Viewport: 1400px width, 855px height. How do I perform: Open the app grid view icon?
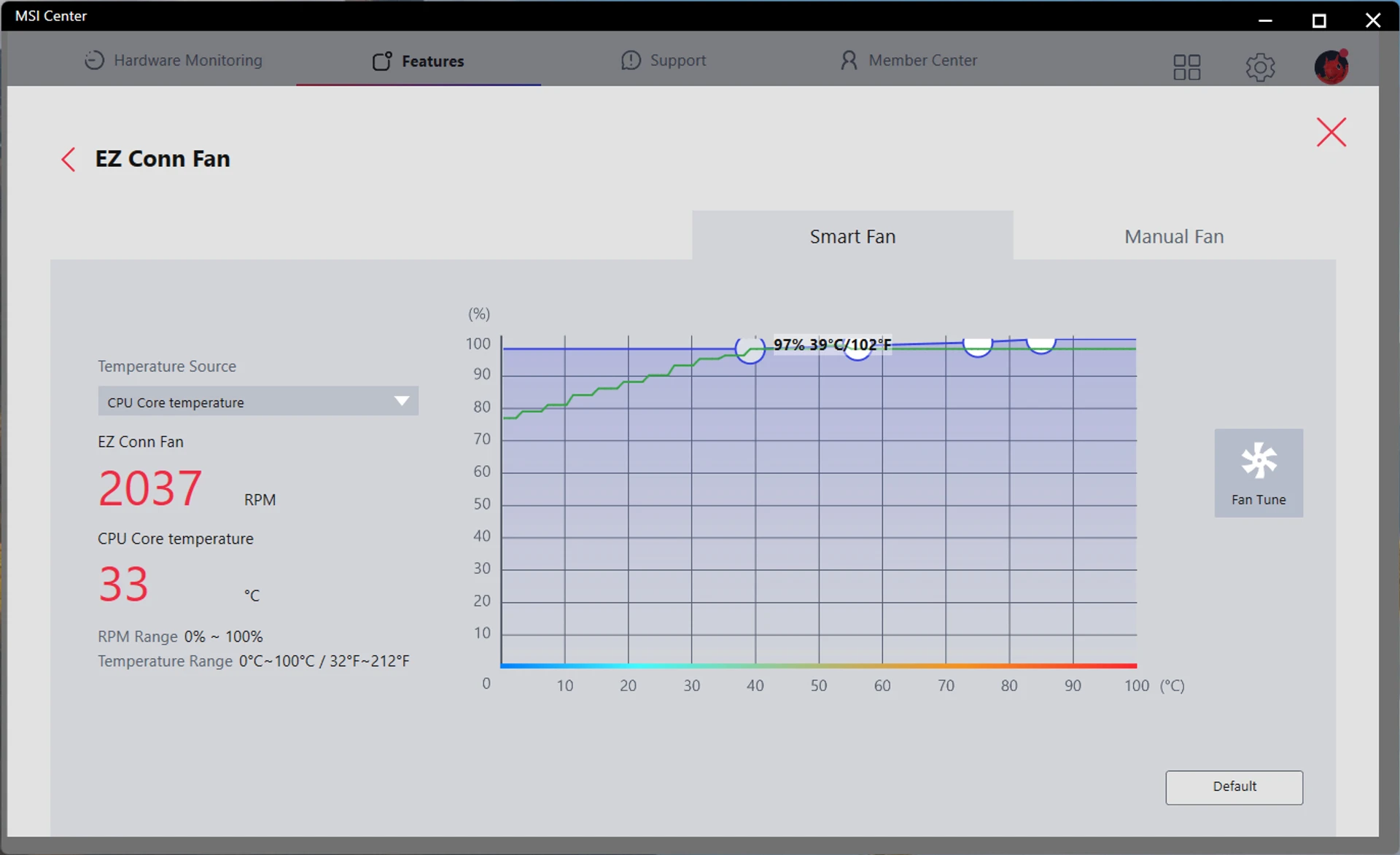[1186, 67]
